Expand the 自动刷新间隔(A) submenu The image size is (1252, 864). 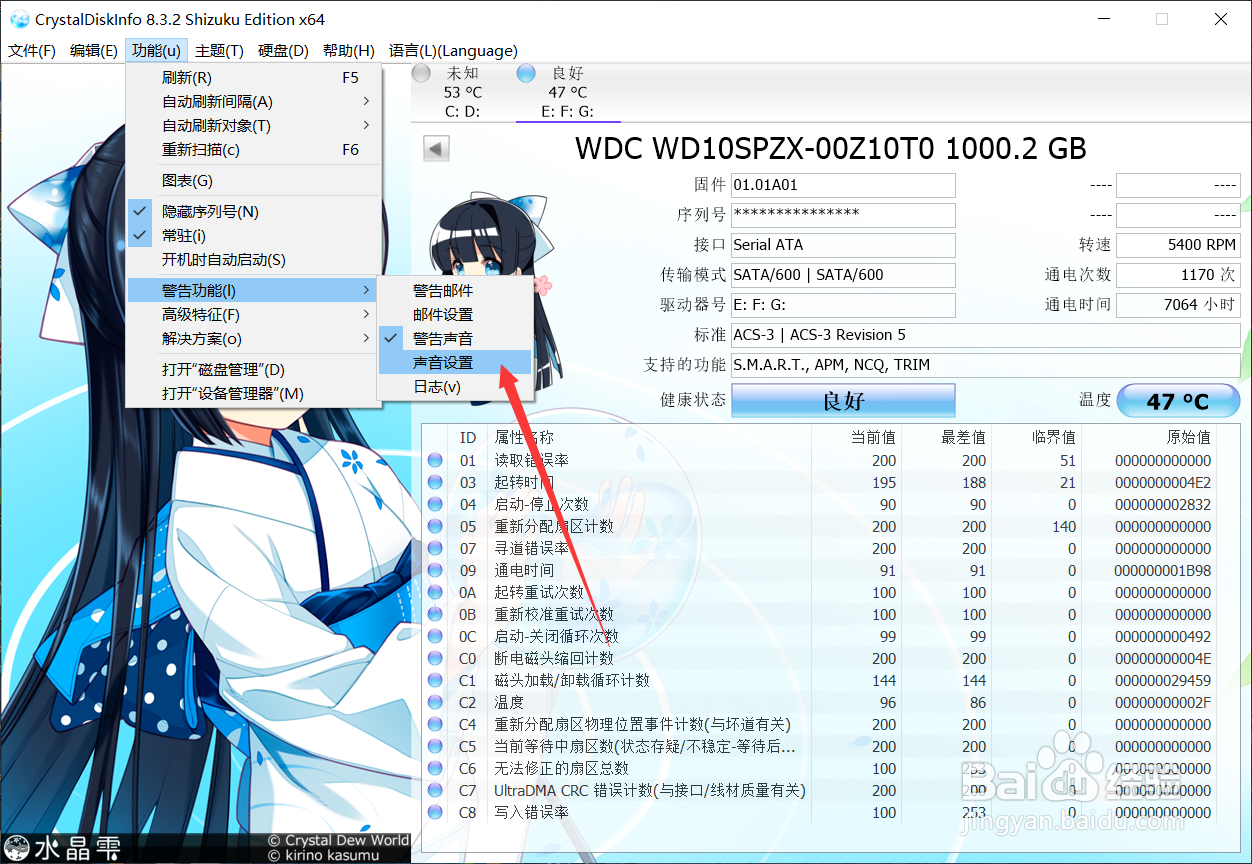(253, 102)
